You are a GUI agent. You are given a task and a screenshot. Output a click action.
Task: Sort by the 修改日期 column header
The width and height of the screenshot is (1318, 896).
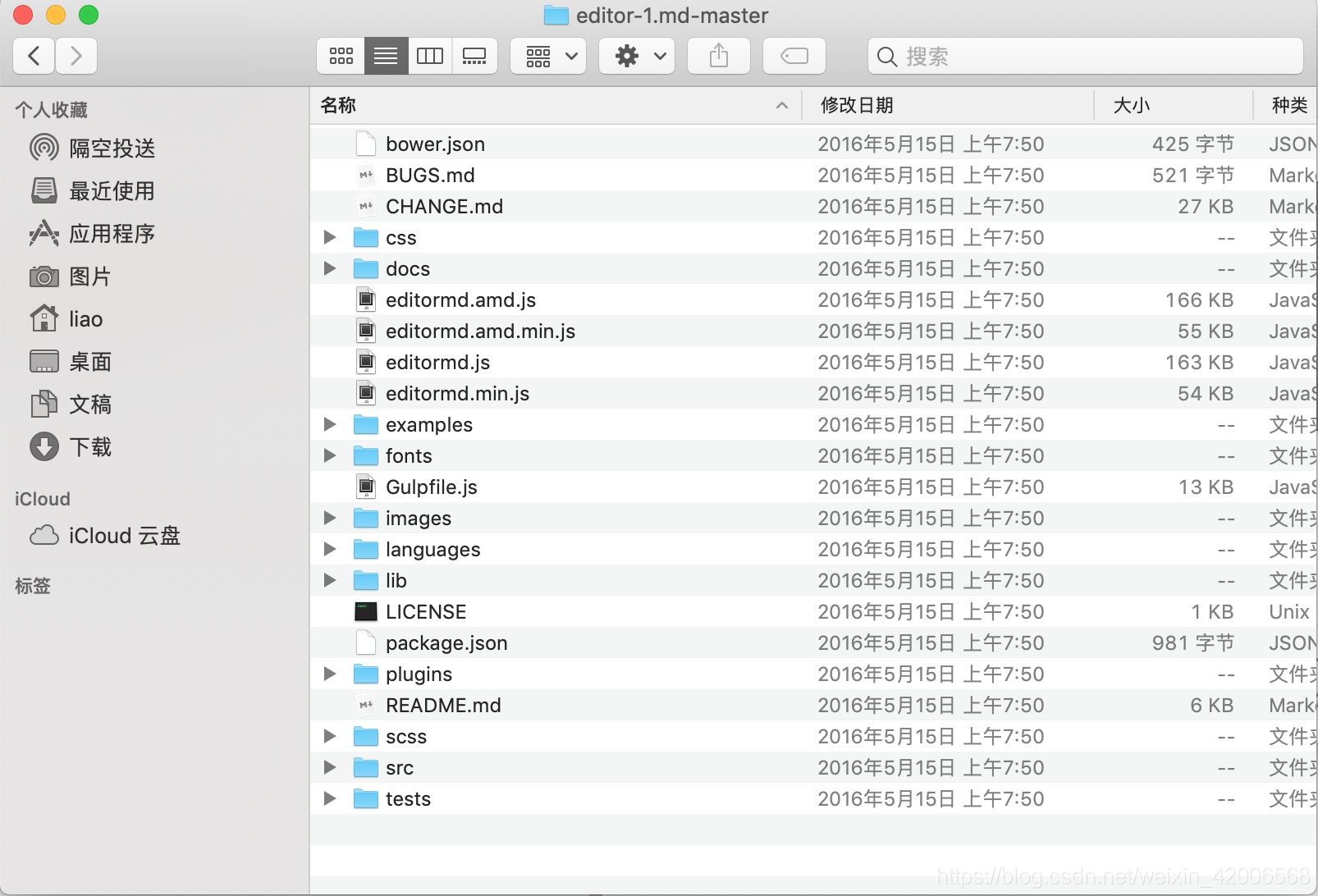948,105
